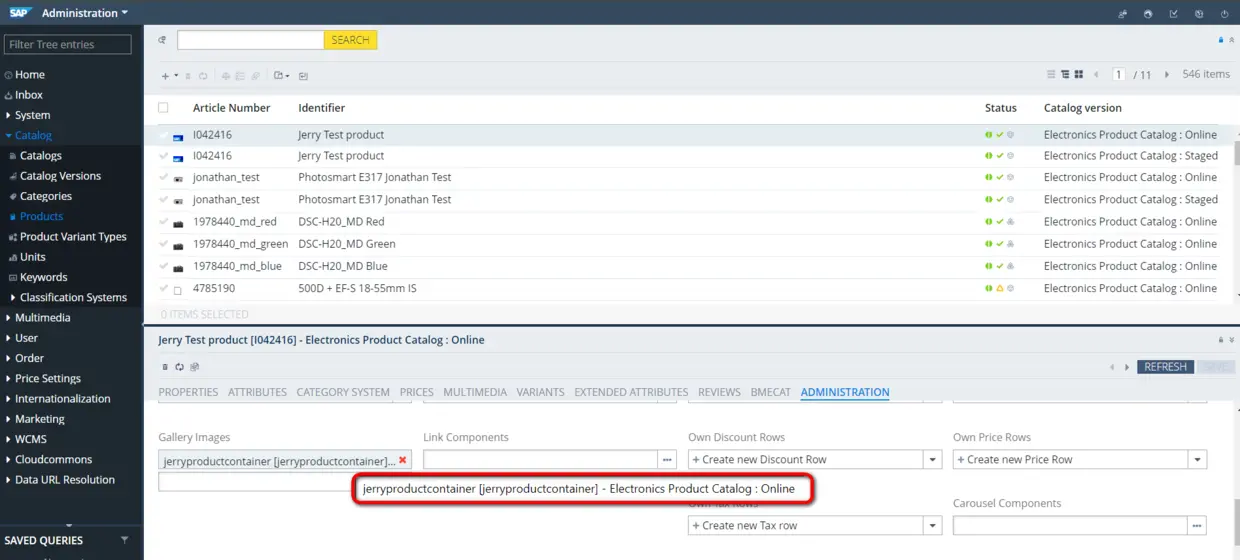
Task: Select the 1978440_md_red product row checkbox
Action: 164,222
